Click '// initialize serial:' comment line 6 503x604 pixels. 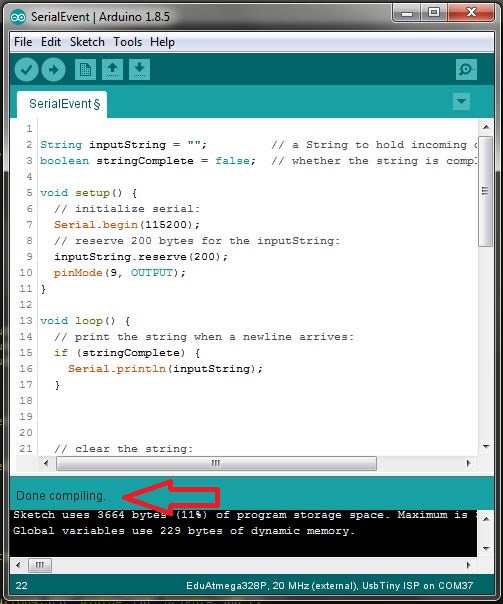[127, 209]
